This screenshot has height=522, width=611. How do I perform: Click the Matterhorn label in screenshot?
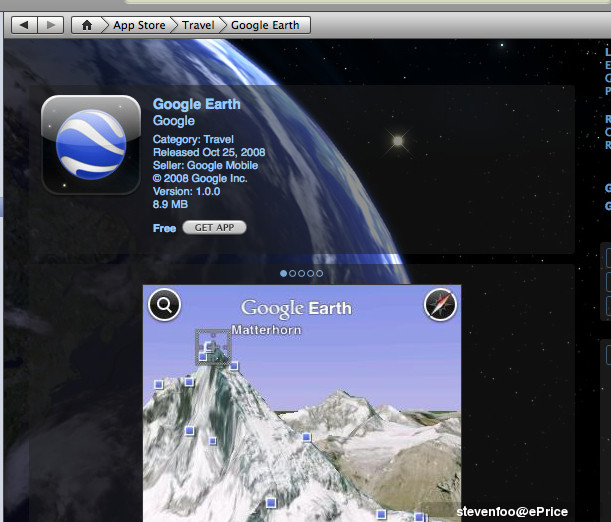[x=267, y=330]
